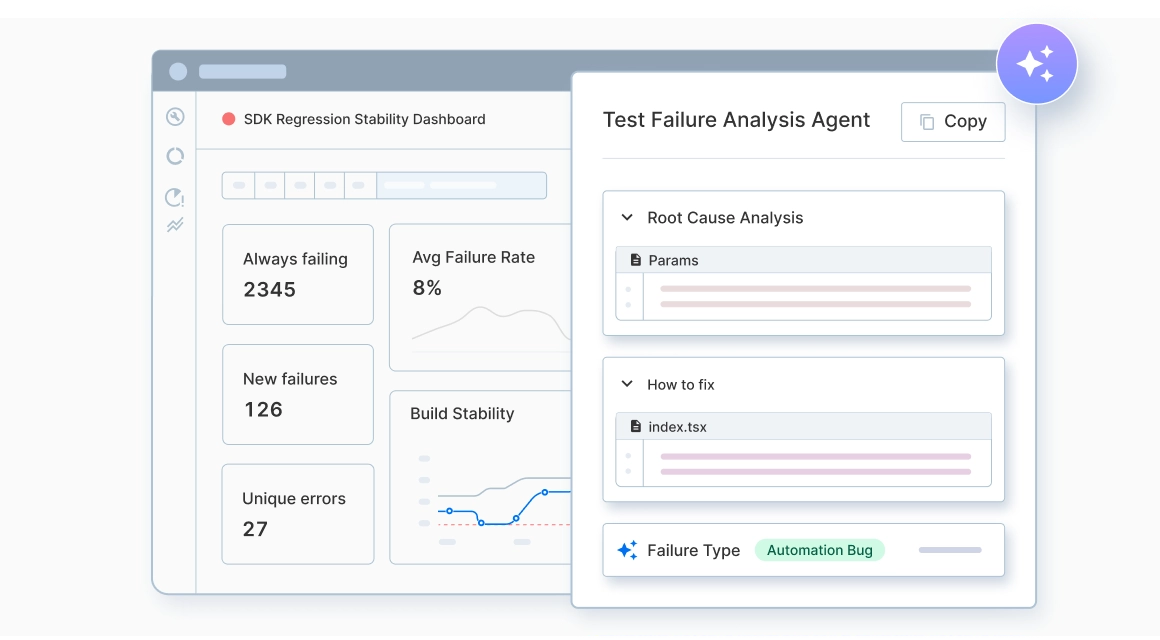
Task: Select the first filter segment above the metrics
Action: coord(238,185)
